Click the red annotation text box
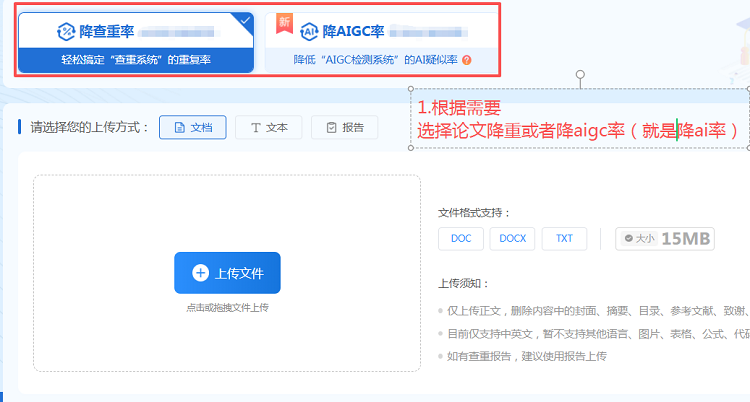Image resolution: width=750 pixels, height=402 pixels. [x=580, y=119]
